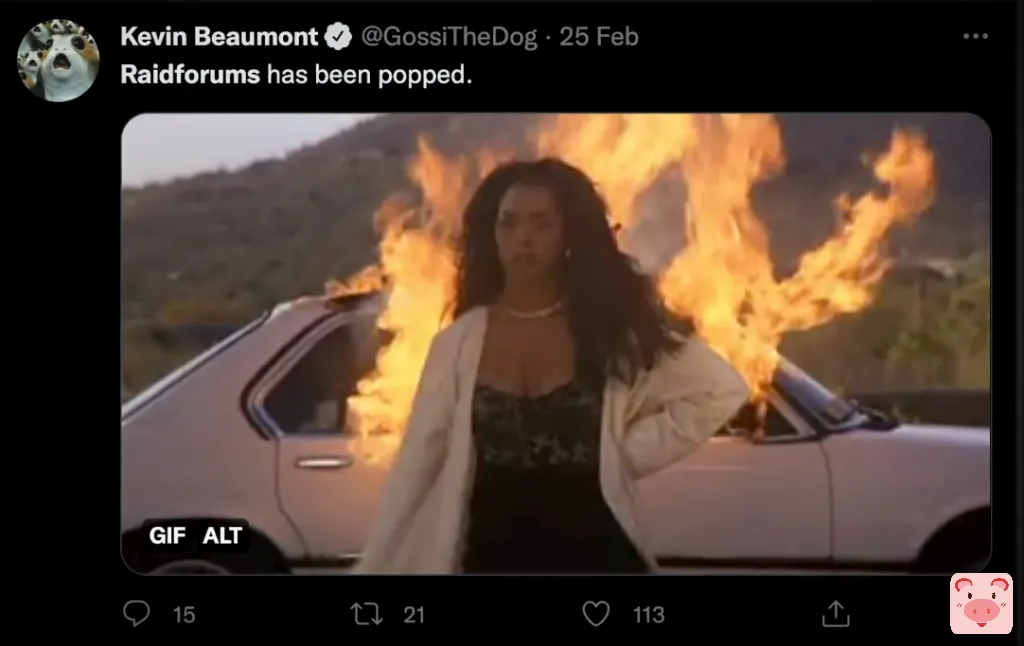
Task: Play the burning car GIF
Action: [556, 344]
